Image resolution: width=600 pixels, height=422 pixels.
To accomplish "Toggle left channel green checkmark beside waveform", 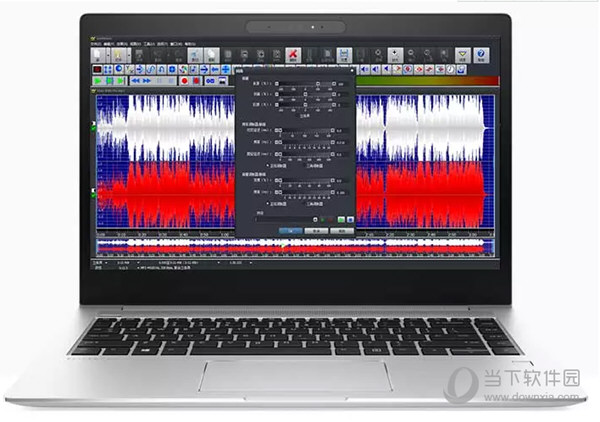I will tap(94, 128).
